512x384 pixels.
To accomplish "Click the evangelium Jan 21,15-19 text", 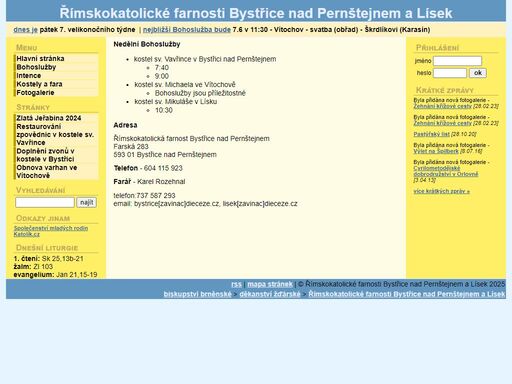I will point(55,275).
